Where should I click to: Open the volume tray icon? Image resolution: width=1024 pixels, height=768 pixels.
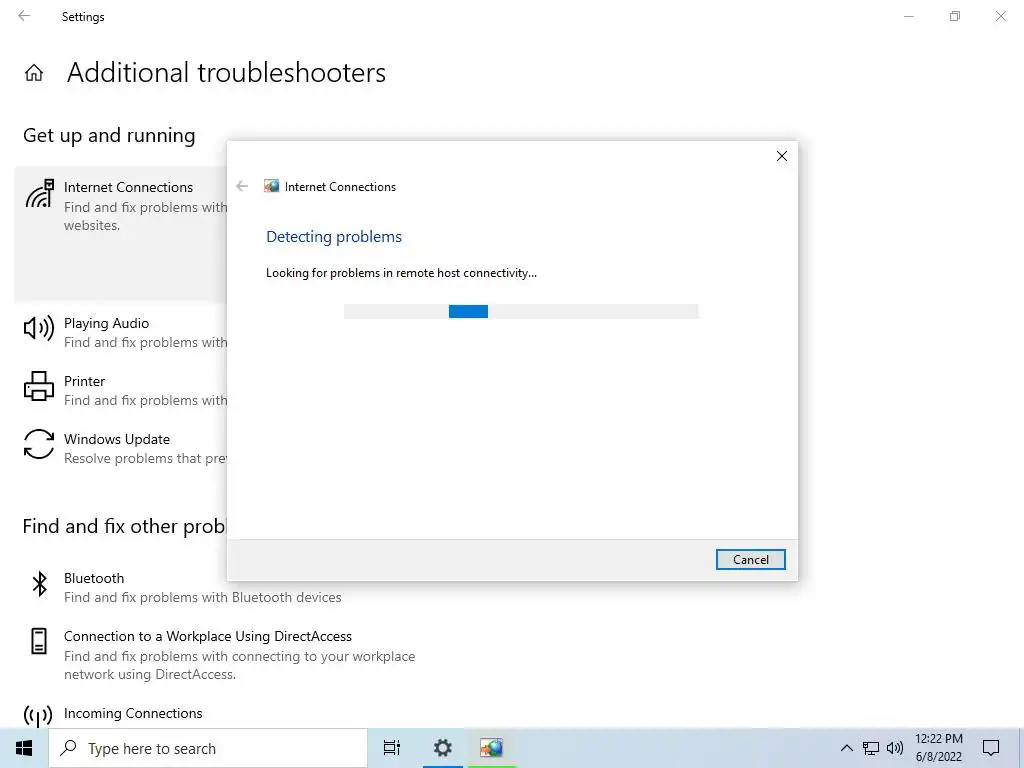click(x=895, y=748)
